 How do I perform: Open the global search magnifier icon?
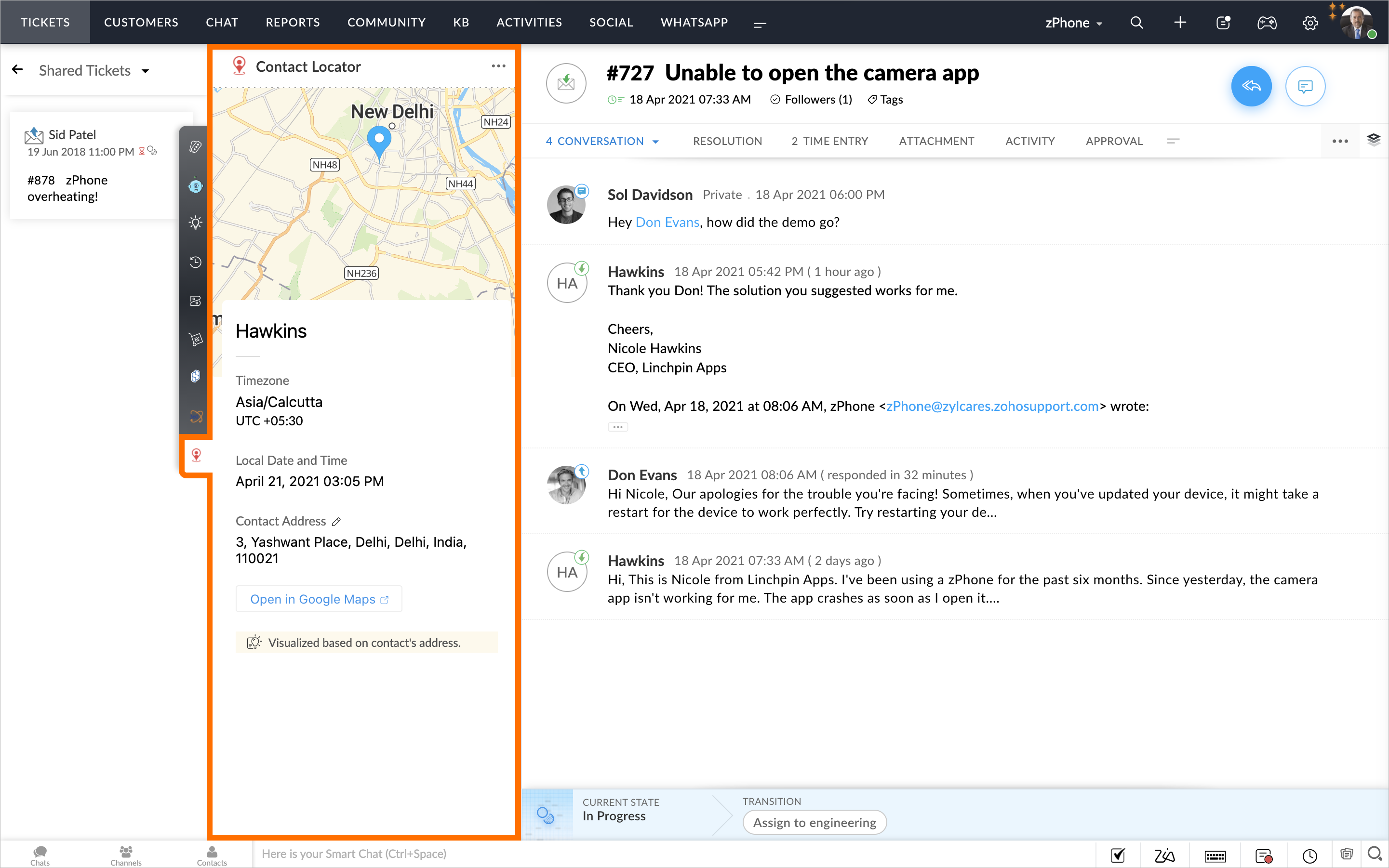pos(1136,22)
